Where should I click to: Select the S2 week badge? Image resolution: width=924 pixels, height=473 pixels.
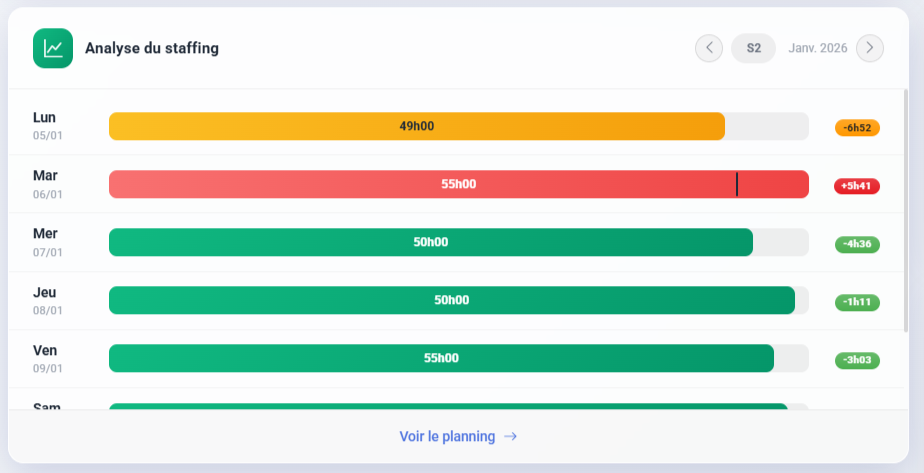click(753, 48)
